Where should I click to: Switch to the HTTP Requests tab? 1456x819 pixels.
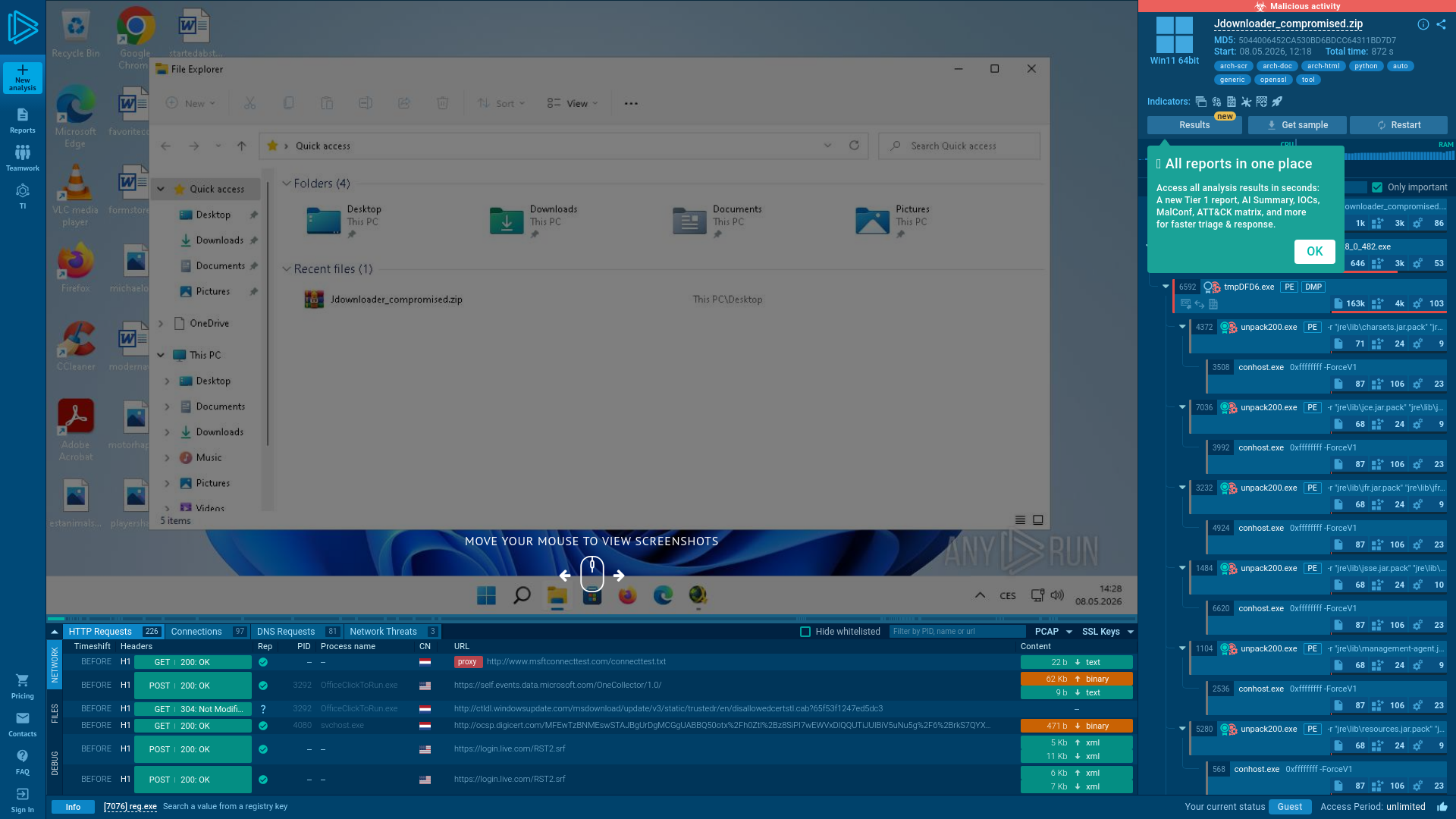[113, 632]
